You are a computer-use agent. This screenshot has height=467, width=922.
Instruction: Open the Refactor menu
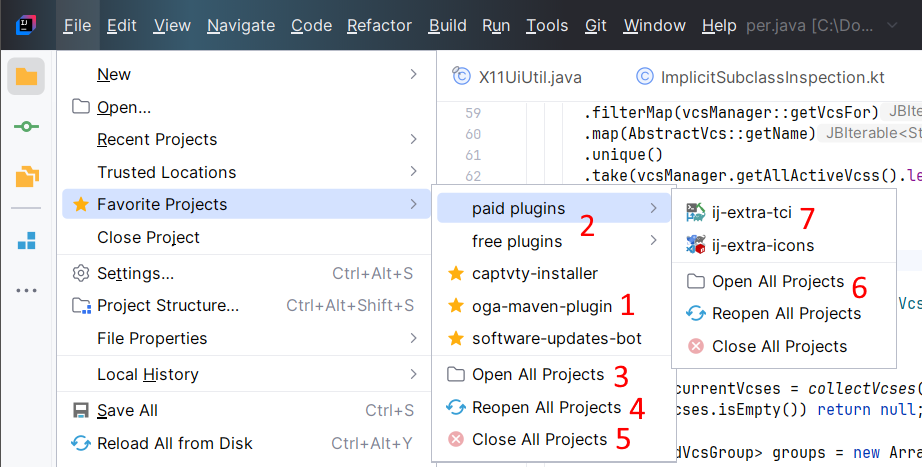379,25
